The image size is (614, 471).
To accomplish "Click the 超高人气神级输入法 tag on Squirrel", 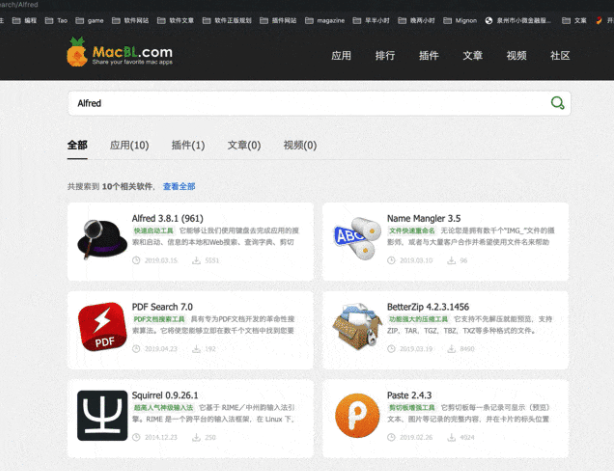I will coord(163,408).
